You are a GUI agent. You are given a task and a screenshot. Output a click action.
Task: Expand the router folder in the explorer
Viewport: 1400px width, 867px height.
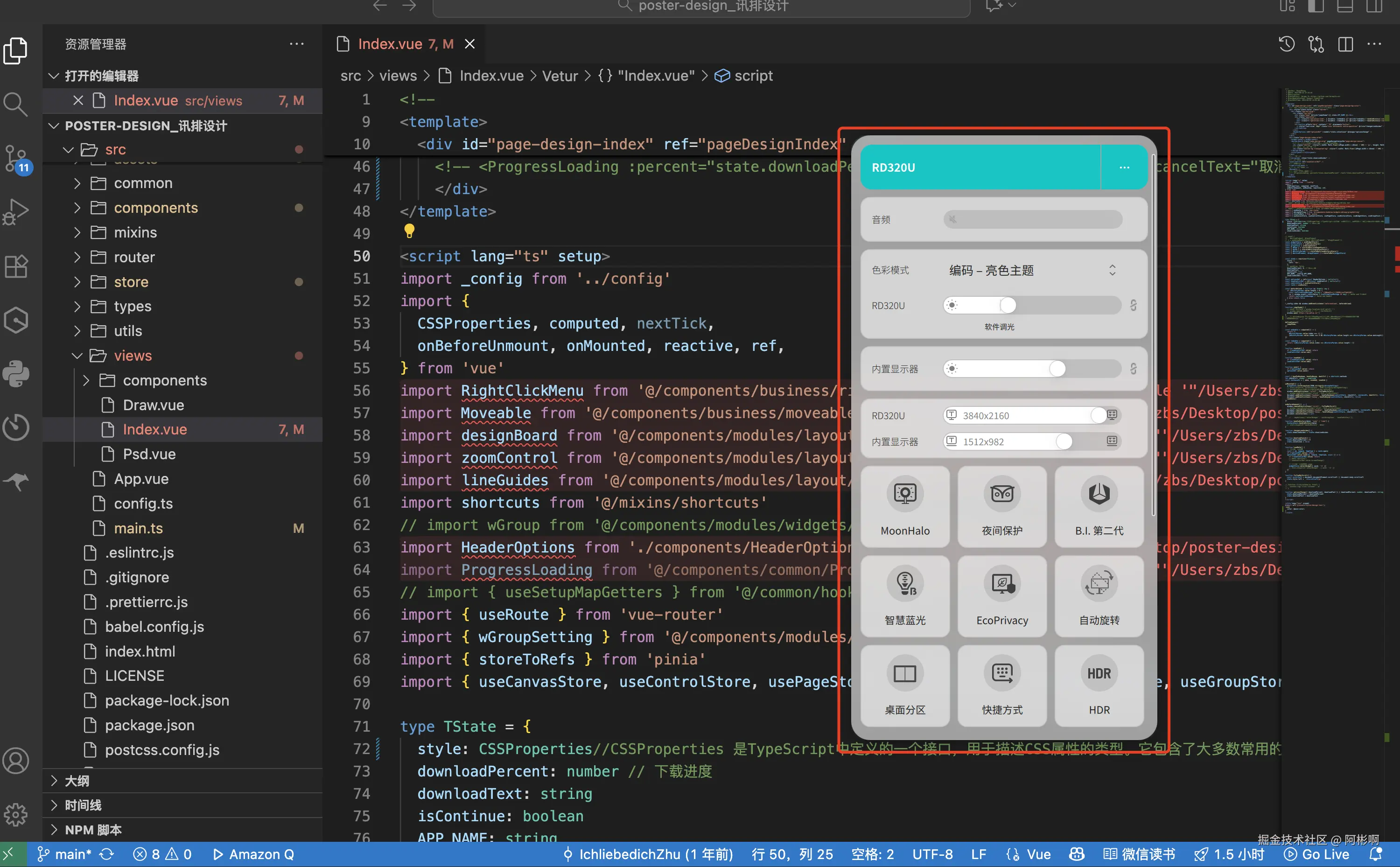click(x=133, y=257)
